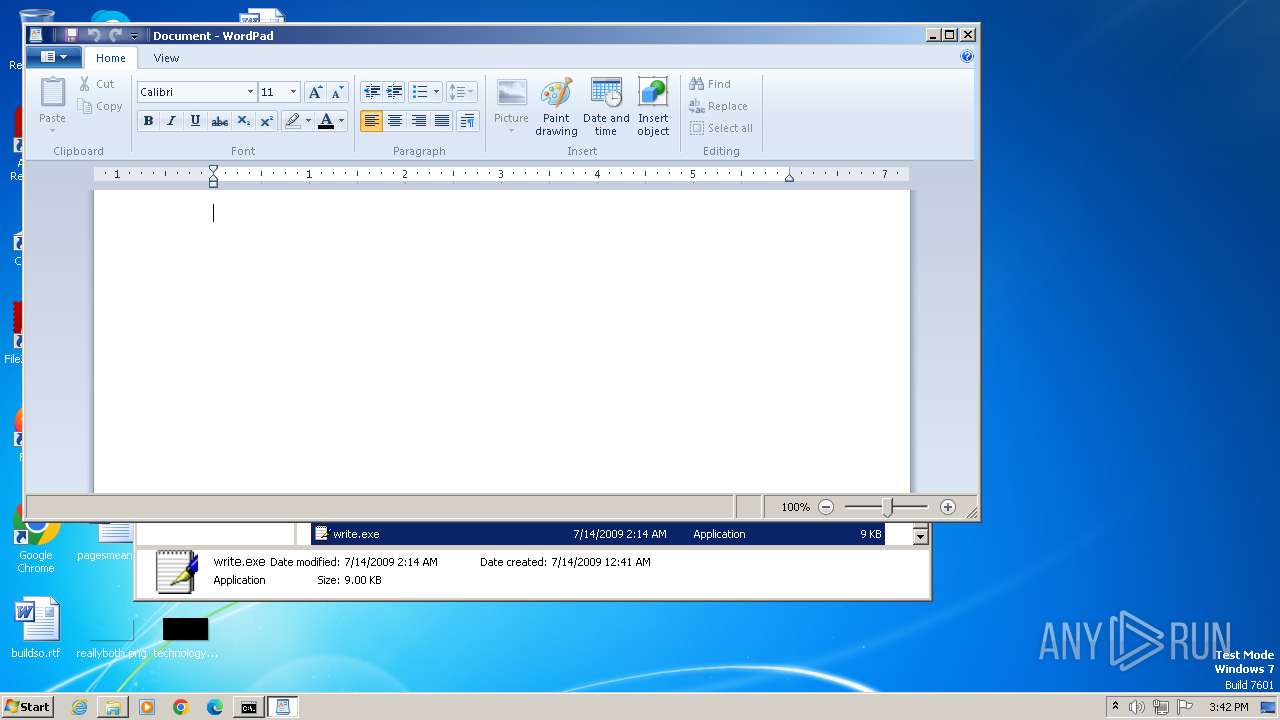Open the Customize Quick Access Toolbar arrow
This screenshot has height=720, width=1280.
(134, 36)
